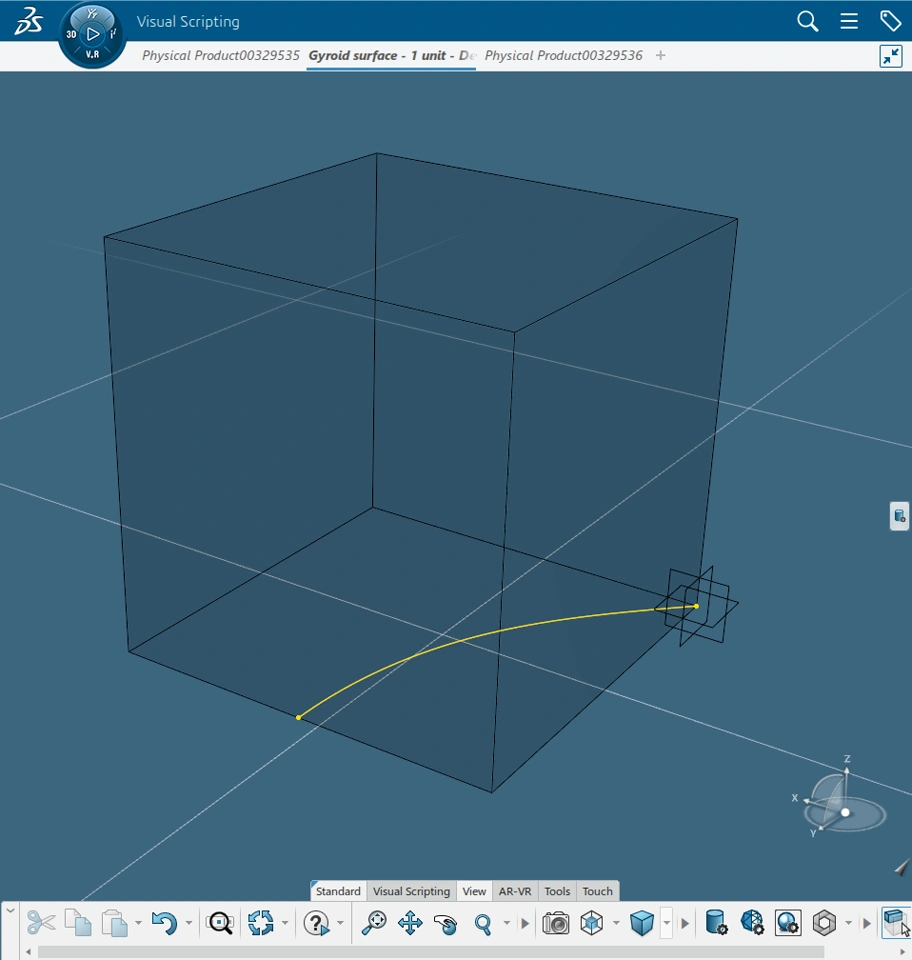Expand the Paste options dropdown arrow
The width and height of the screenshot is (912, 960).
(138, 923)
